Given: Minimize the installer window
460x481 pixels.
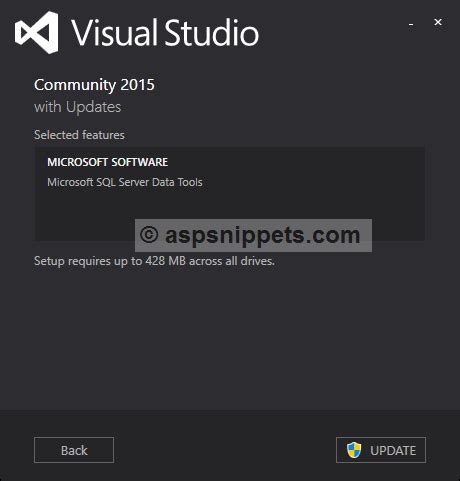Looking at the screenshot, I should click(x=411, y=24).
